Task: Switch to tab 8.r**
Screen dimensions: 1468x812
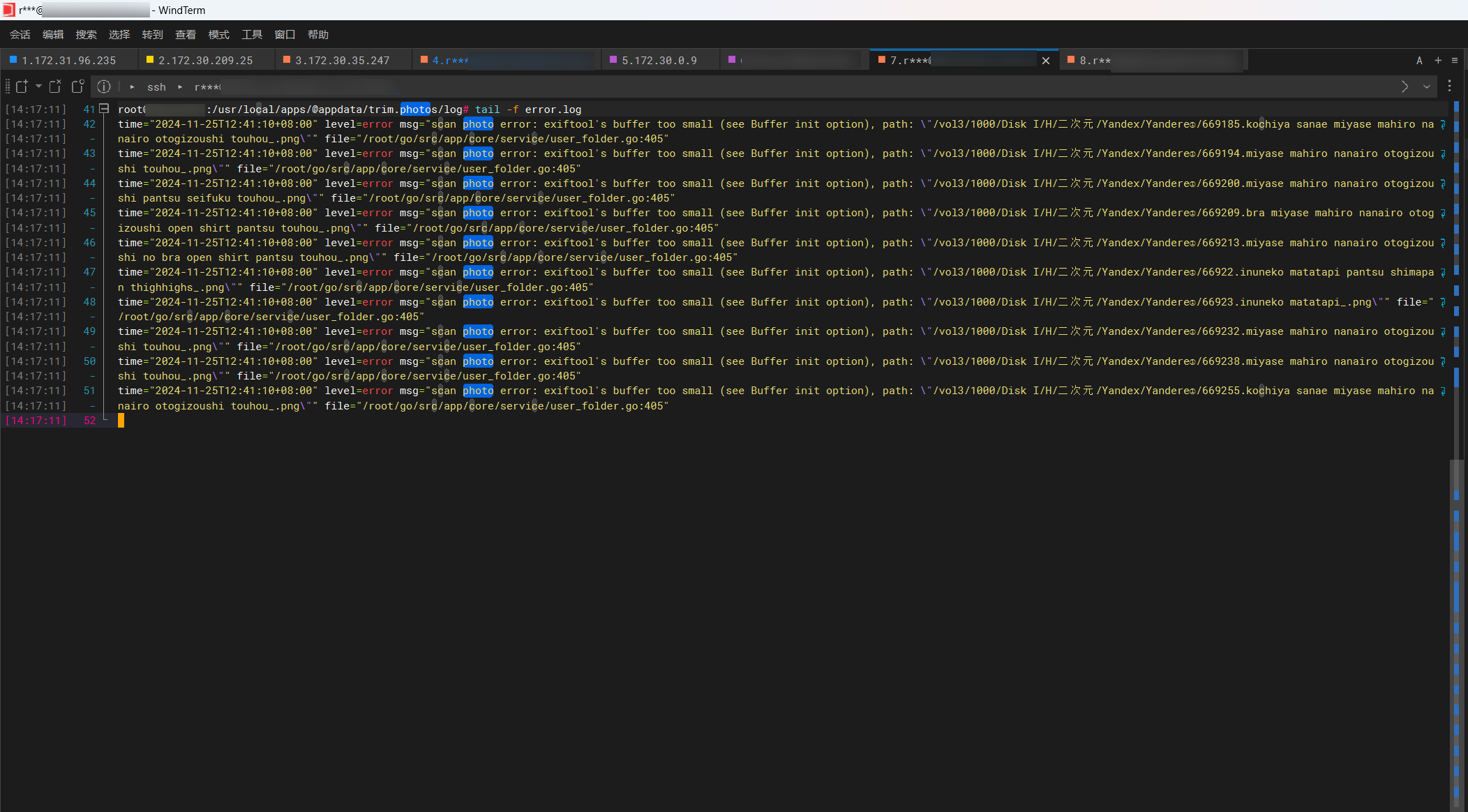Action: [1153, 61]
